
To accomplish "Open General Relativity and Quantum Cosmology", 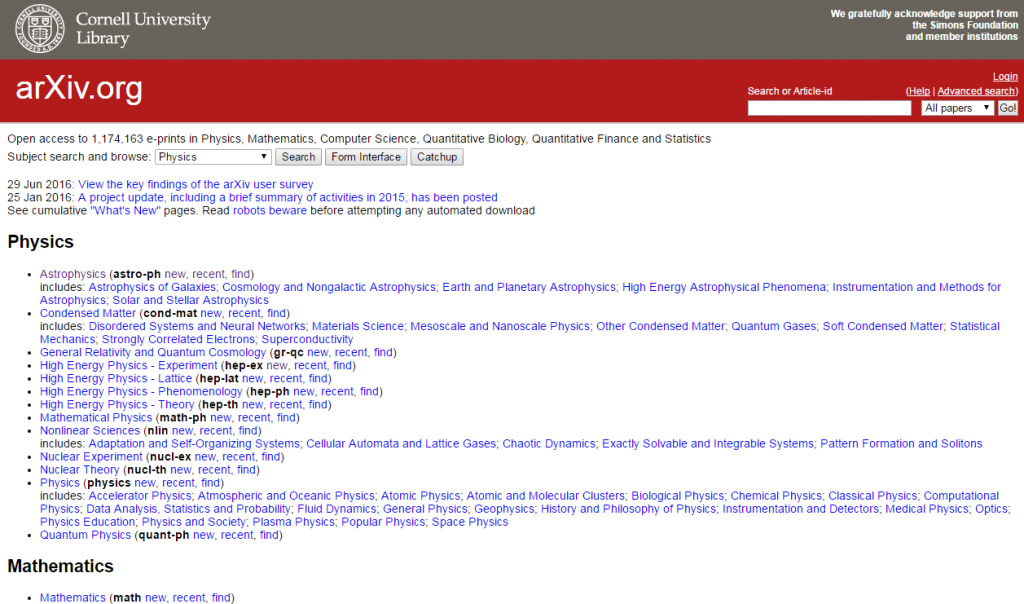I will click(153, 352).
